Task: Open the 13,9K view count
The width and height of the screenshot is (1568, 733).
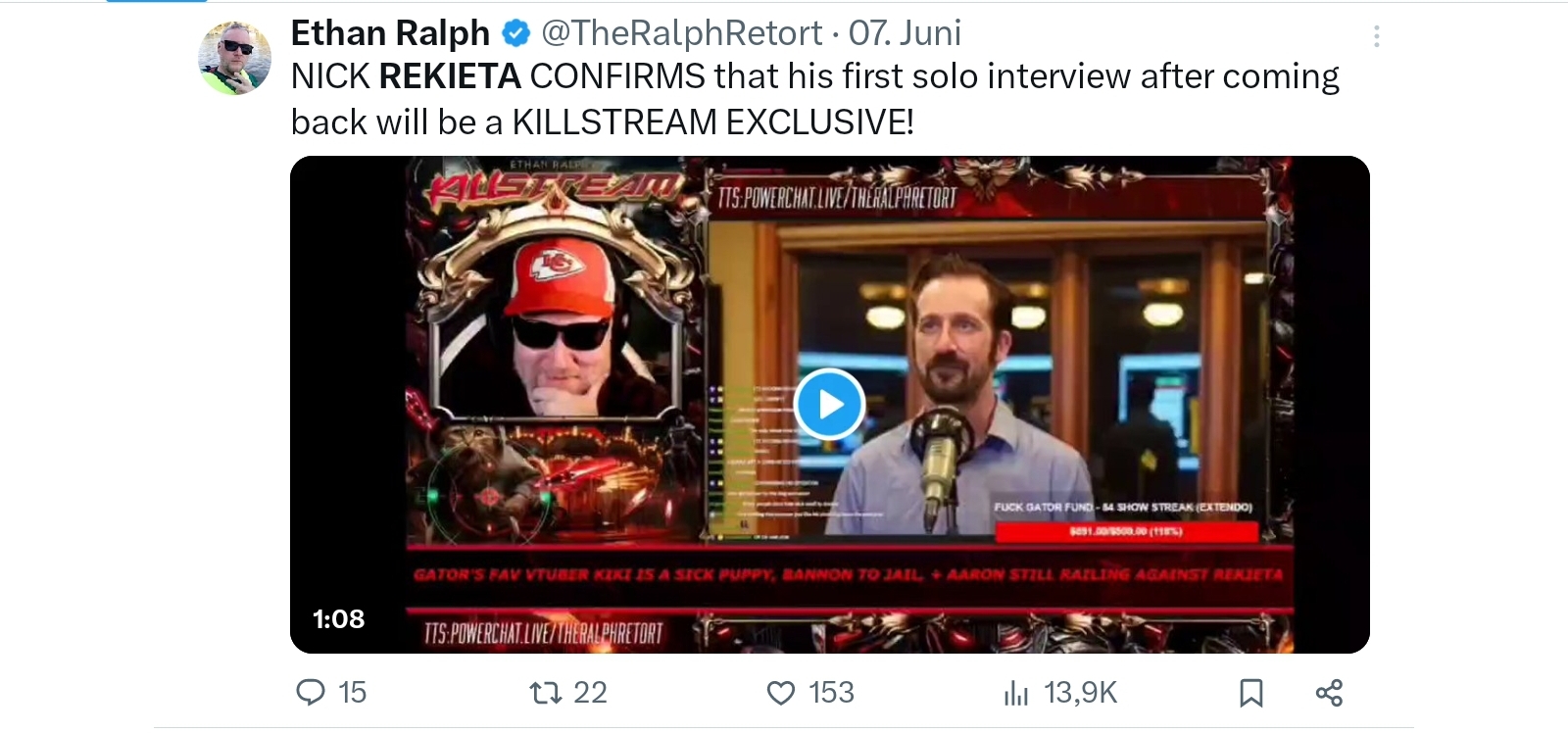Action: (x=1080, y=693)
